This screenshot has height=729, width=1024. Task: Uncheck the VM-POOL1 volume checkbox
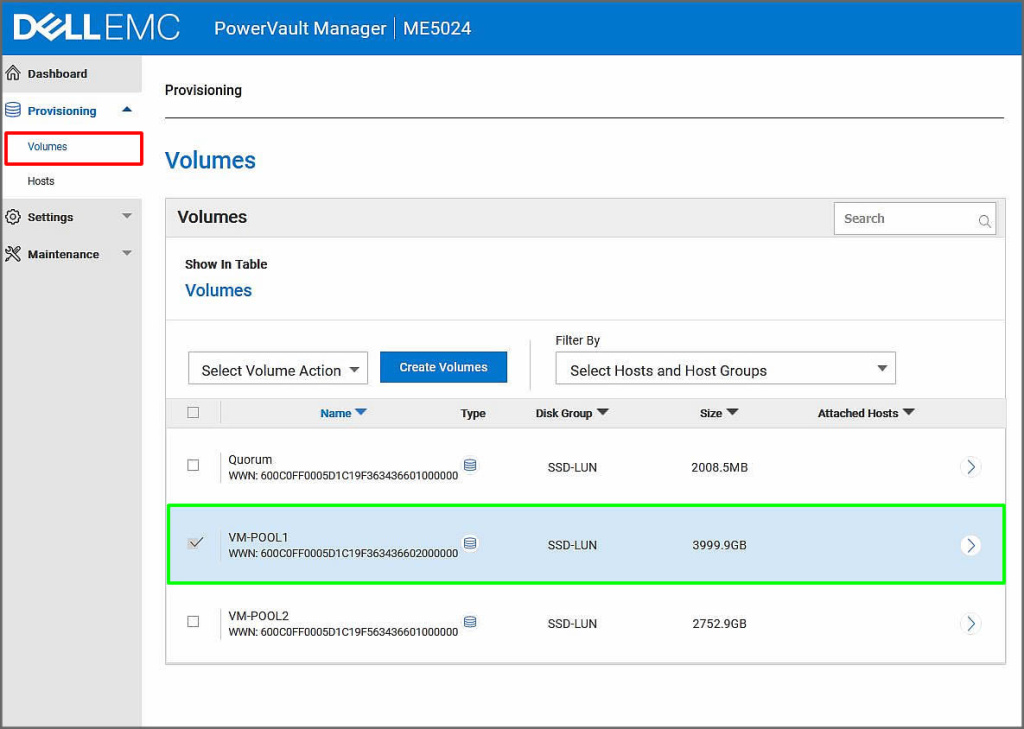[x=195, y=543]
